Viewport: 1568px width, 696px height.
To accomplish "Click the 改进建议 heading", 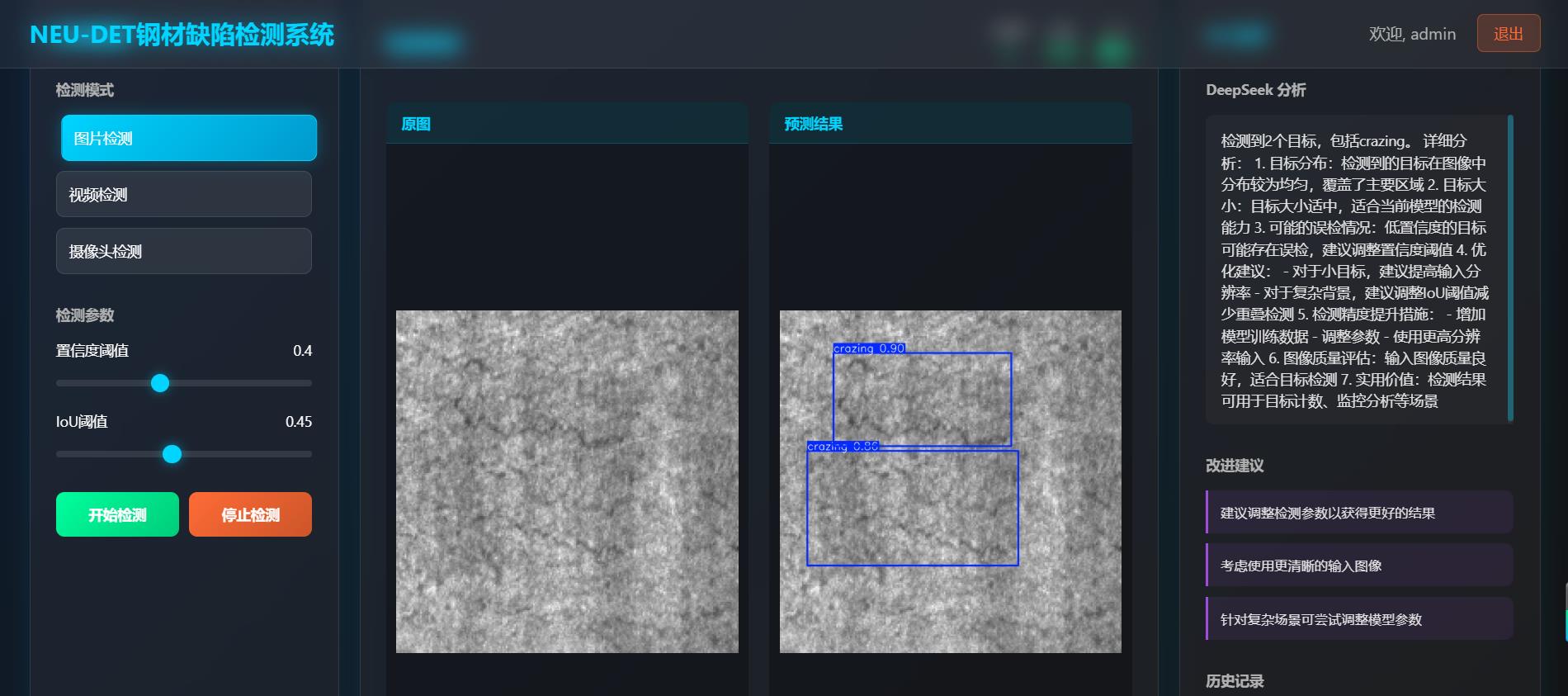I will coord(1235,466).
